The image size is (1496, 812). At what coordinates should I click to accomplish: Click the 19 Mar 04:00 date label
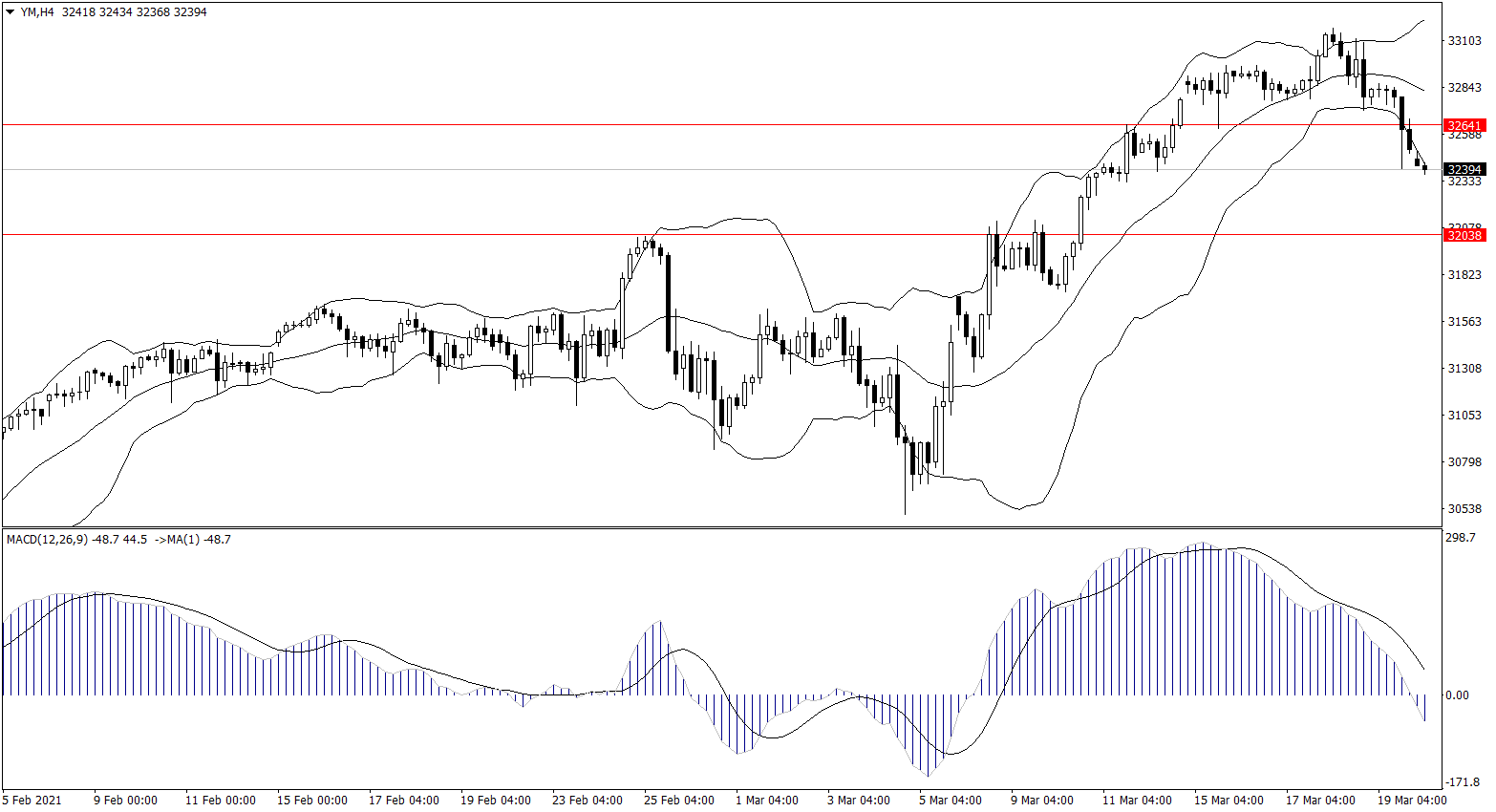coord(1411,800)
